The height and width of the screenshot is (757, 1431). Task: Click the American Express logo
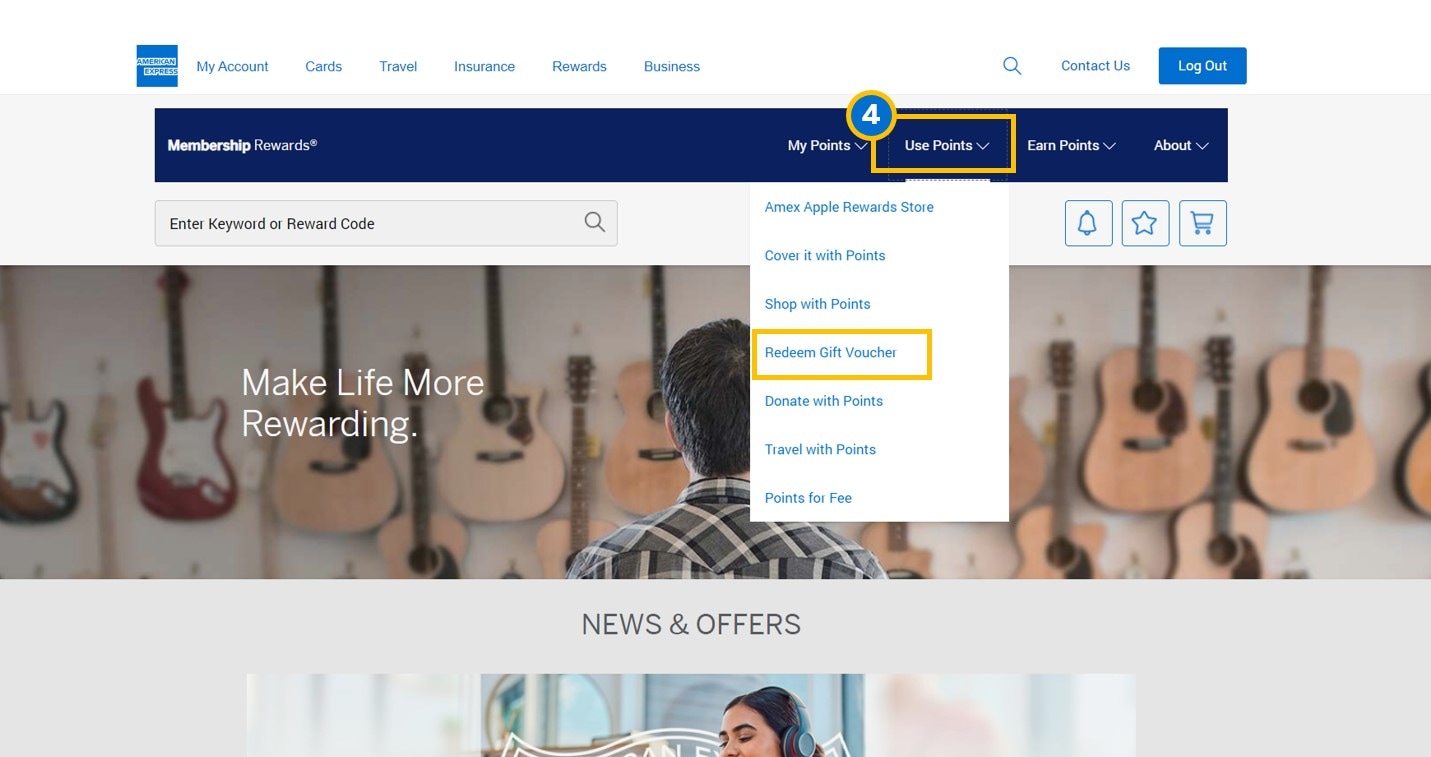click(x=157, y=66)
